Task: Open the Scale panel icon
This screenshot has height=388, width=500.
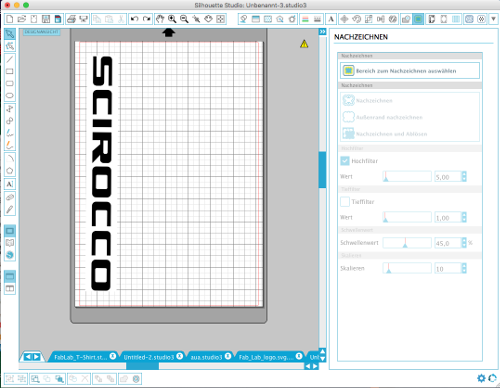Action: point(368,19)
